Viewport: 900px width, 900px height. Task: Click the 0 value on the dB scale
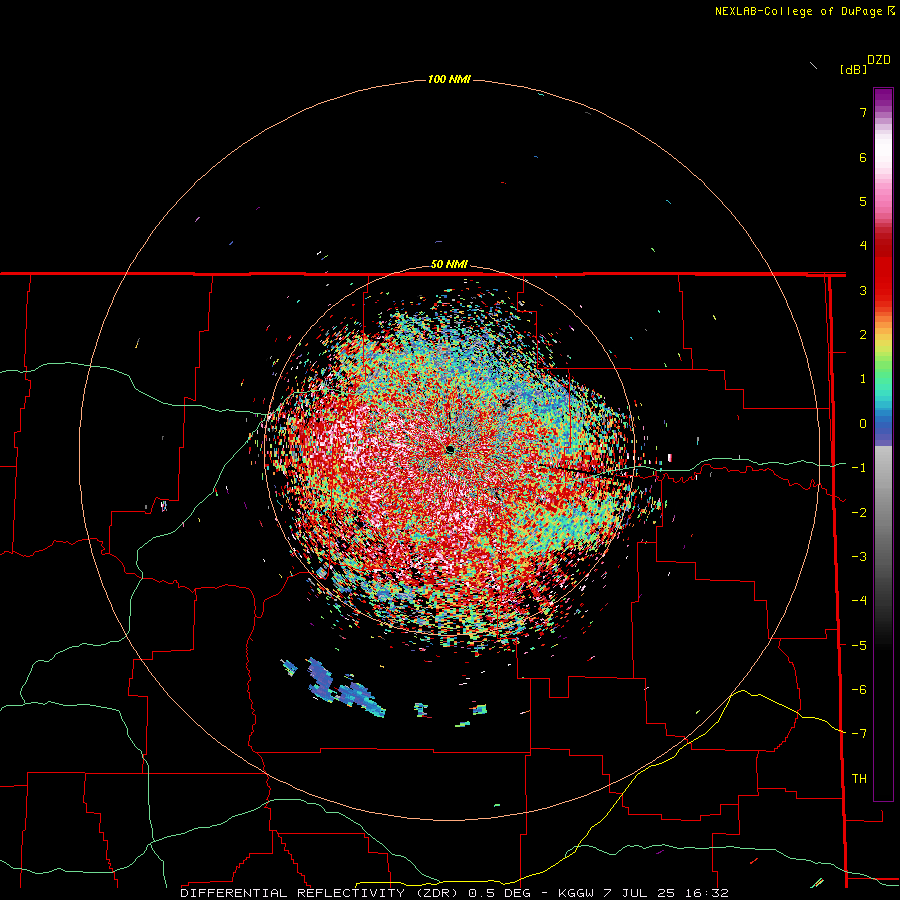pos(863,424)
